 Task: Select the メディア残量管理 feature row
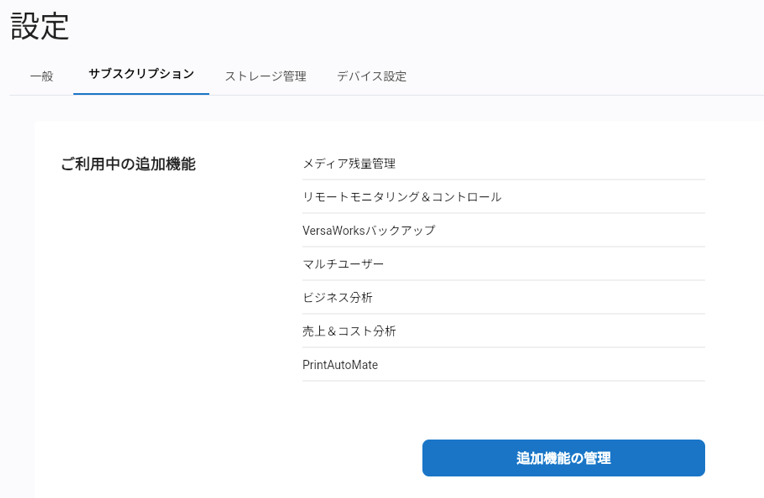503,164
